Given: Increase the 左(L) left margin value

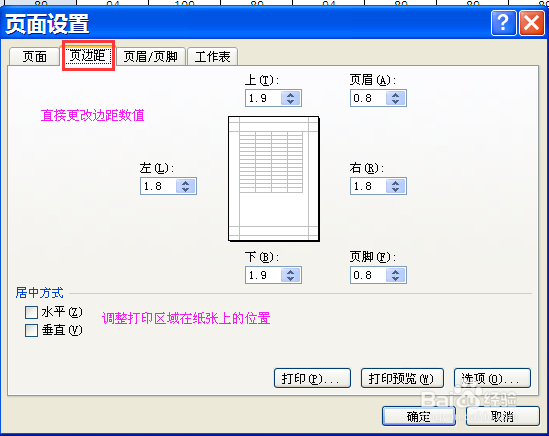Looking at the screenshot, I should [185, 182].
